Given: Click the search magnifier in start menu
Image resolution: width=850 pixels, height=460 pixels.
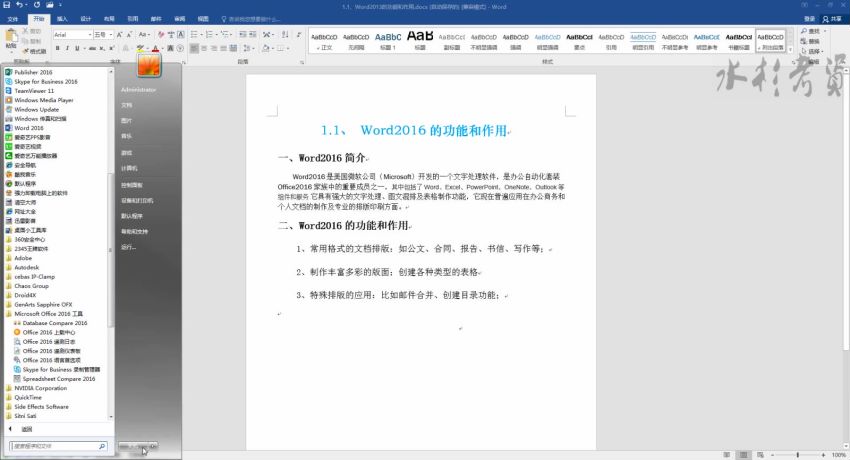Looking at the screenshot, I should (102, 446).
